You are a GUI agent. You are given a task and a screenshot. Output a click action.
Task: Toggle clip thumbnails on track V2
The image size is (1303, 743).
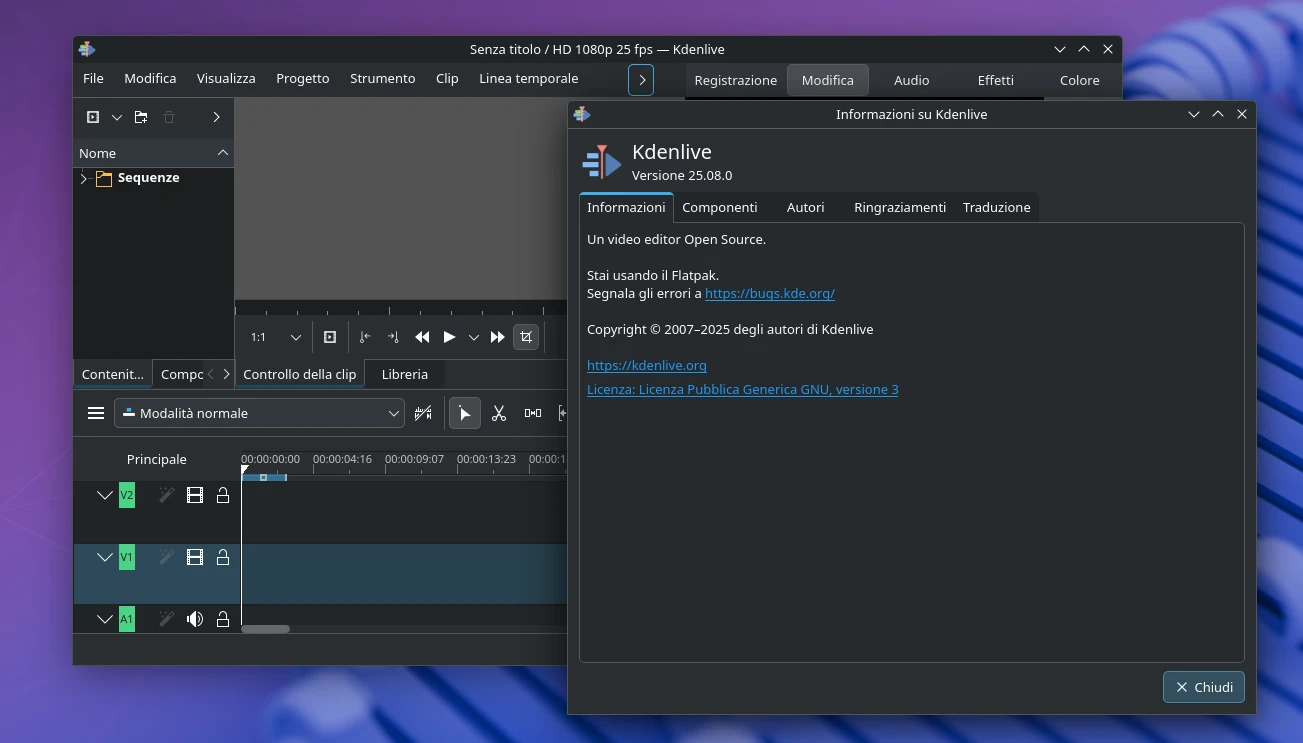(194, 495)
